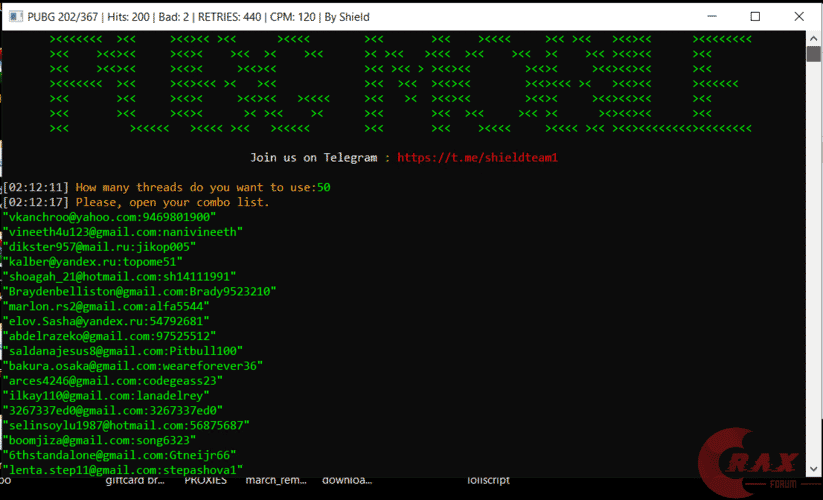Click the 'Please, open your combo list.' line
This screenshot has width=823, height=500.
[172, 202]
